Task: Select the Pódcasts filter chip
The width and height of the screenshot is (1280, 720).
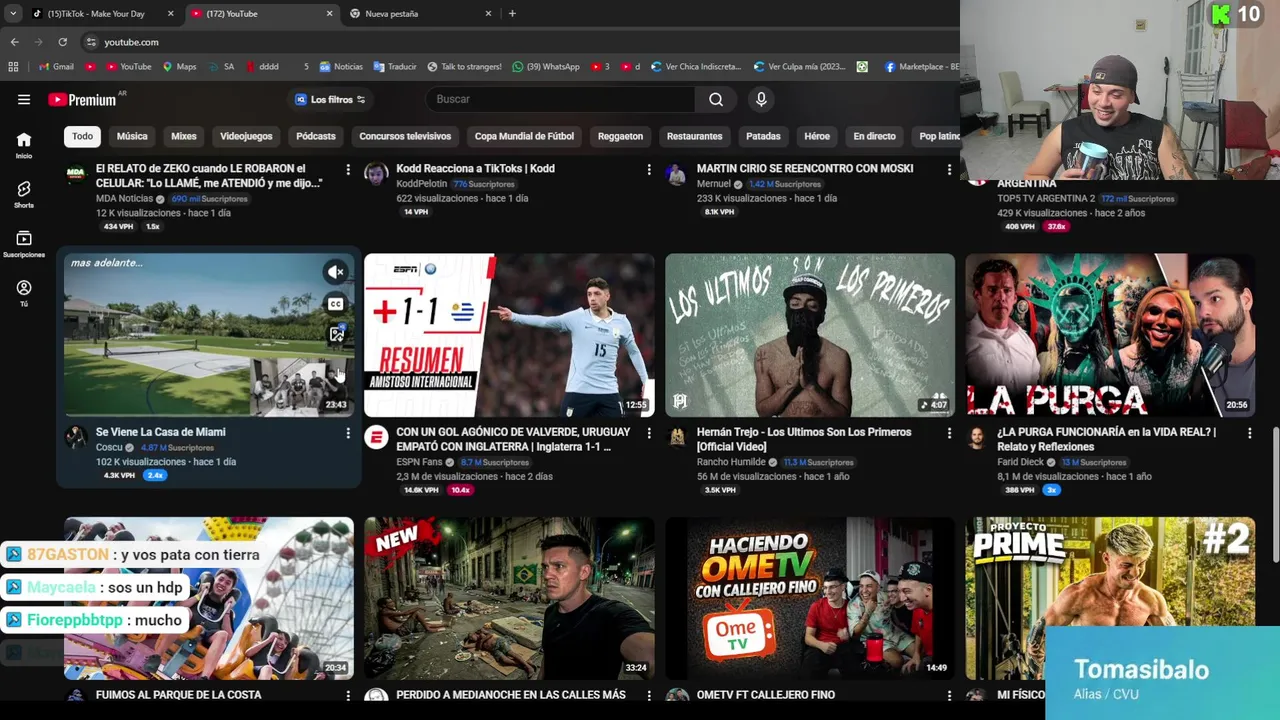Action: [x=316, y=136]
